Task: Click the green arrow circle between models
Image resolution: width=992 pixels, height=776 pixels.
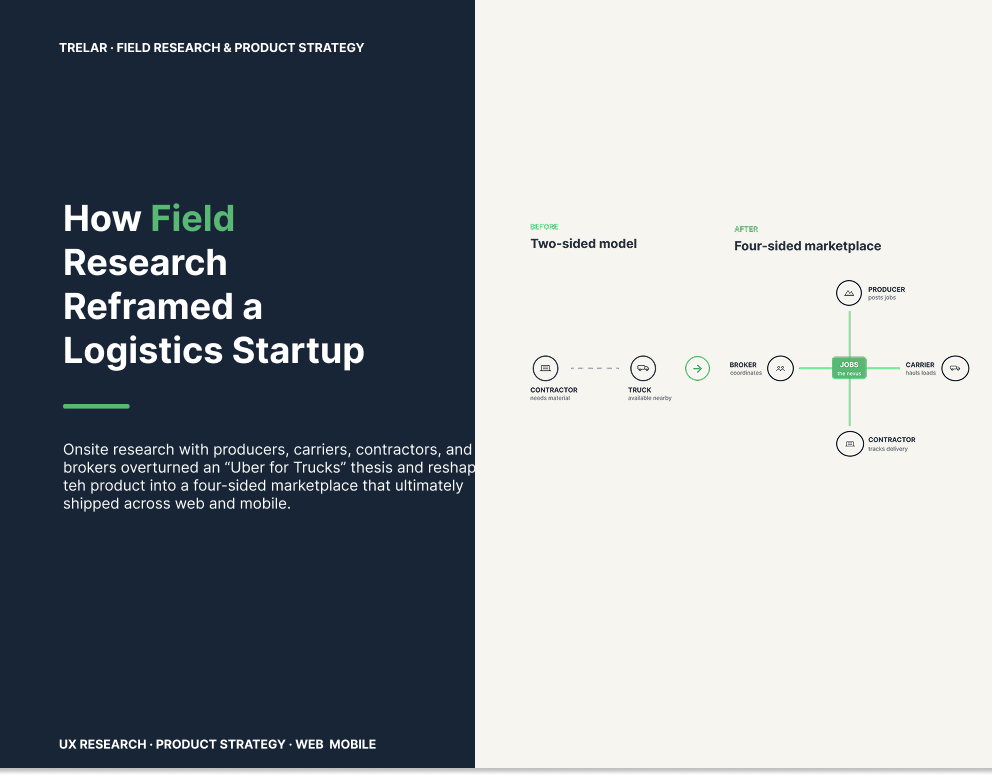Action: point(697,368)
